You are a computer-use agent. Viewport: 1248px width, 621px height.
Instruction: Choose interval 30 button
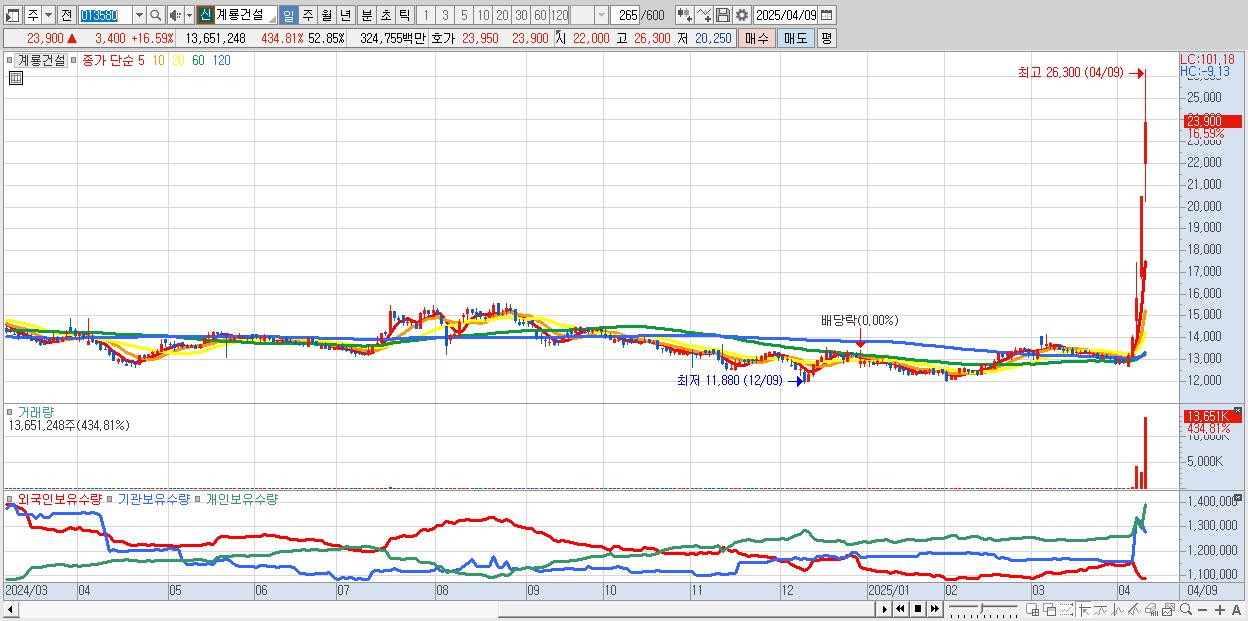tap(521, 15)
